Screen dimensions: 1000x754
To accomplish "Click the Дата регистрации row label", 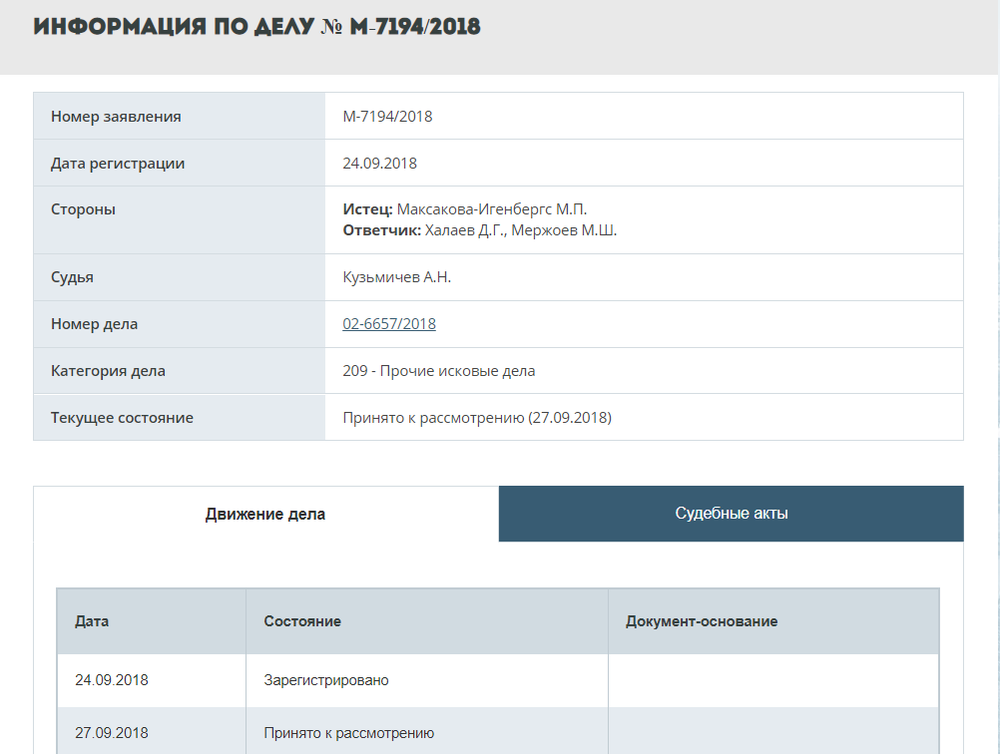I will click(118, 163).
